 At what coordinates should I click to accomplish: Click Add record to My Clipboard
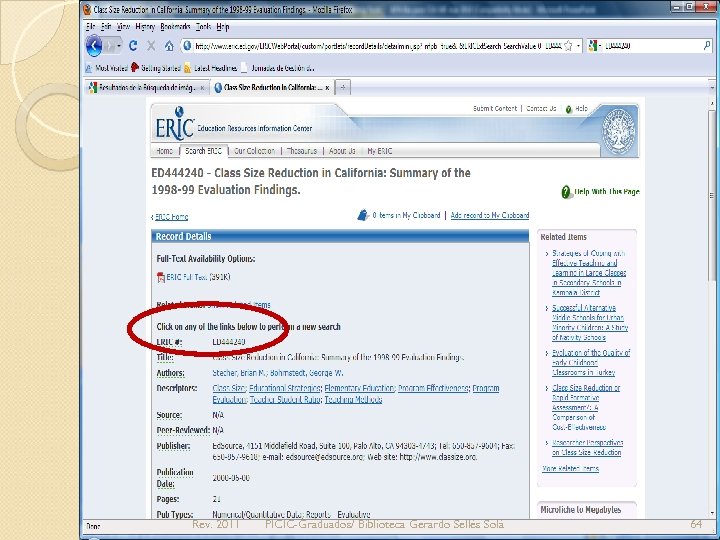point(490,215)
